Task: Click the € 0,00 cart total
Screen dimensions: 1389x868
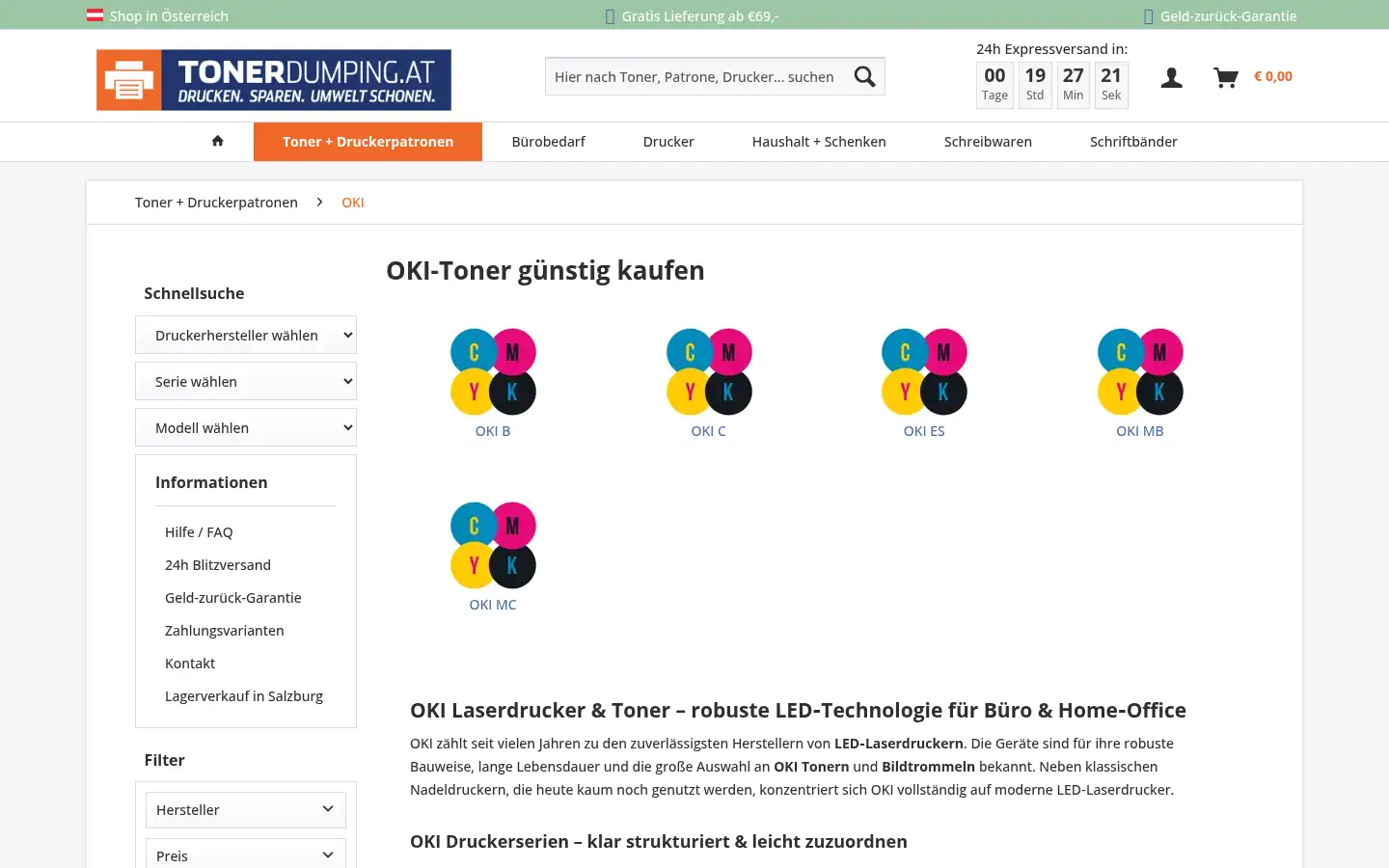Action: [x=1273, y=76]
